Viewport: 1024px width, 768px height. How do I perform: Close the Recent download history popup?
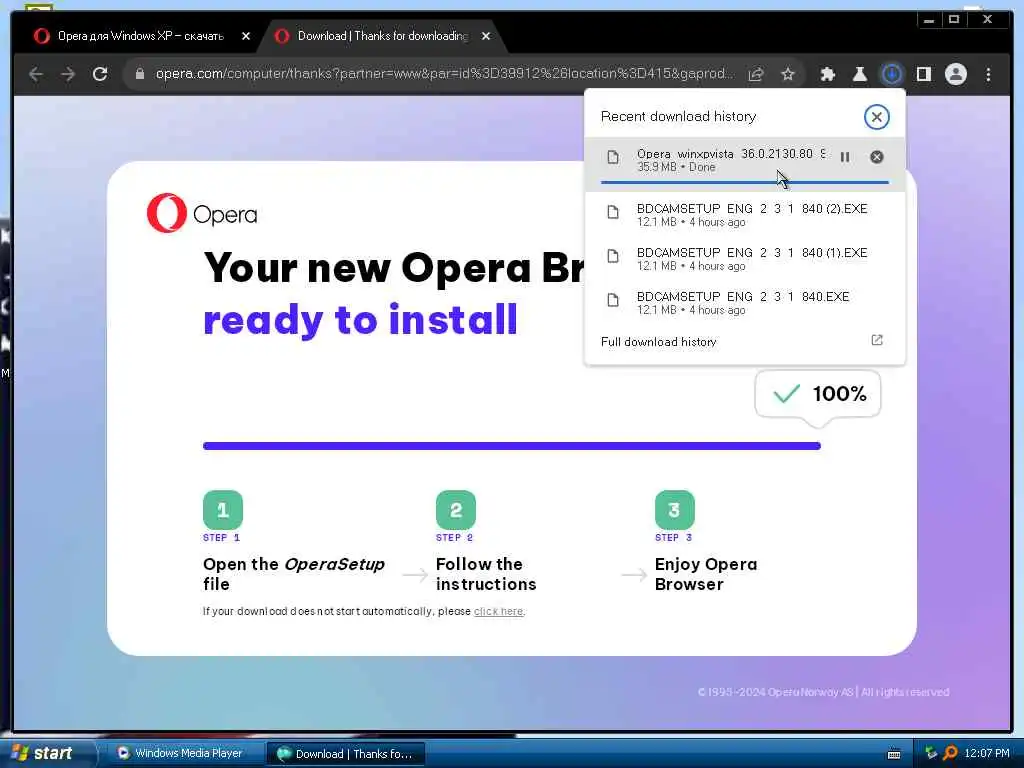point(876,117)
